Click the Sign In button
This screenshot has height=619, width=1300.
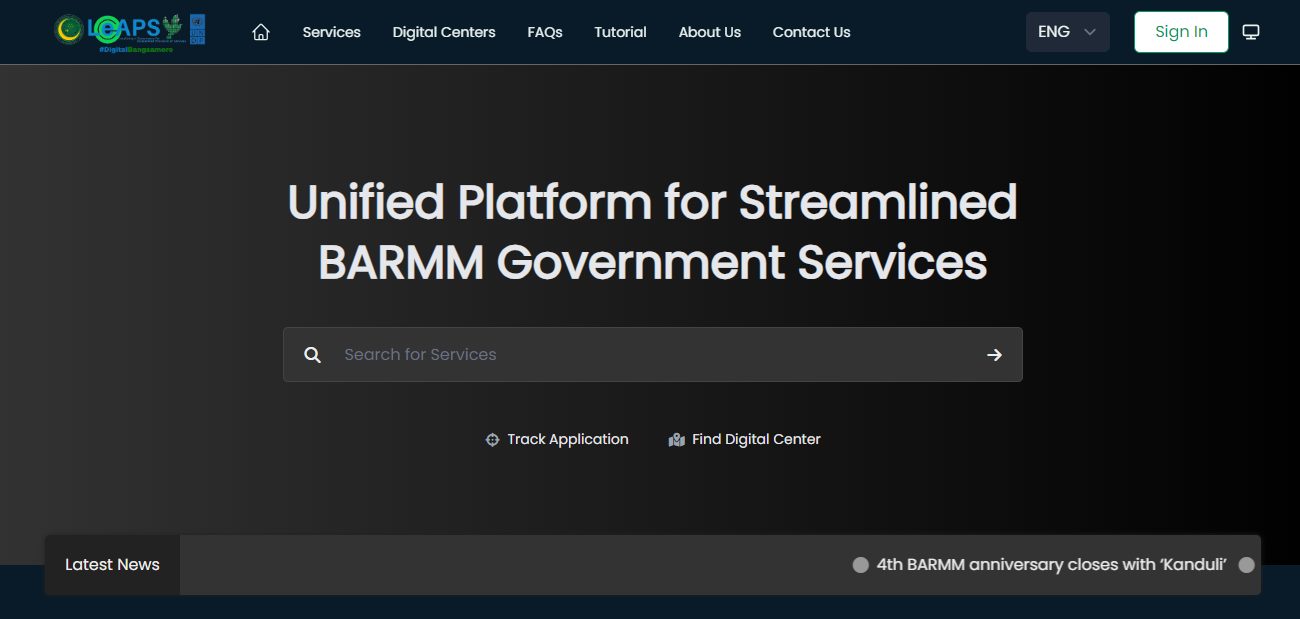(x=1181, y=31)
